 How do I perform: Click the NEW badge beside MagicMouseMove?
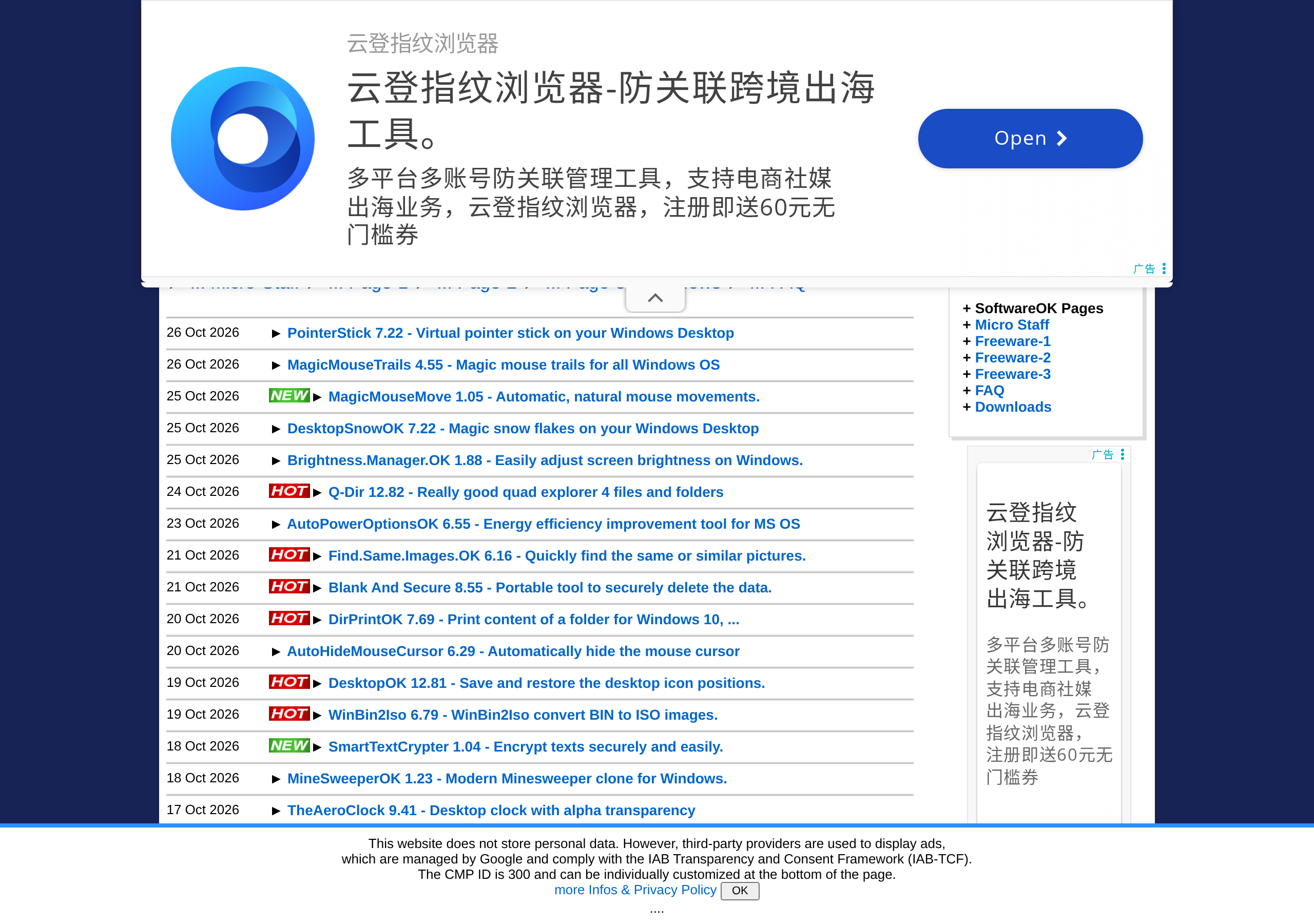coord(289,396)
